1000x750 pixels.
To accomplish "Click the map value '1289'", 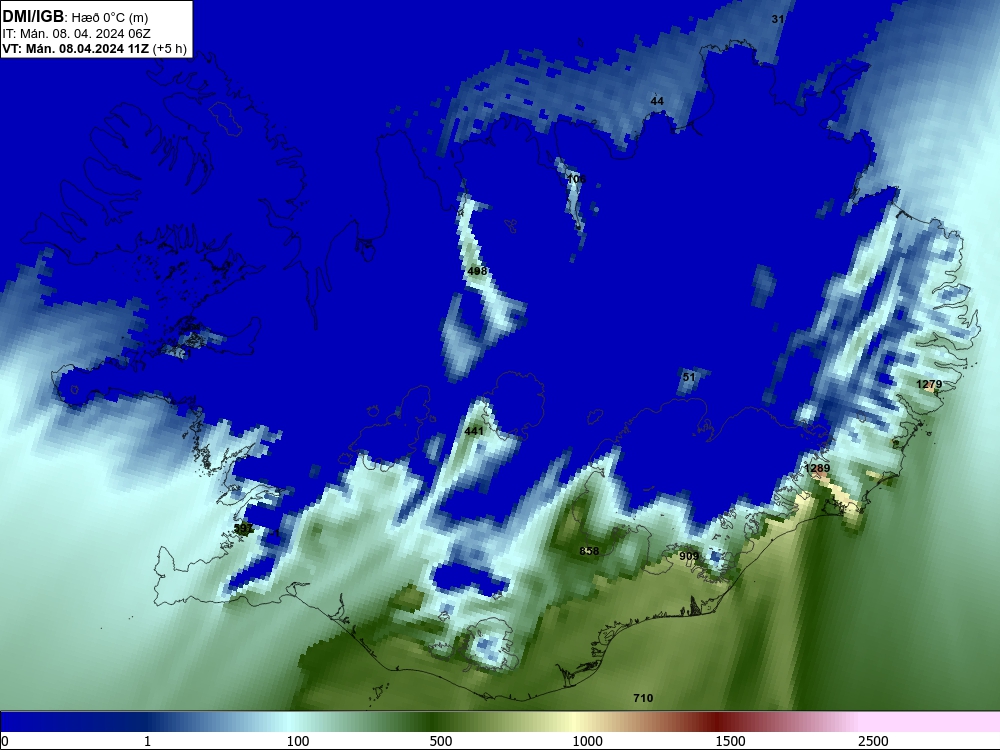I will click(817, 468).
